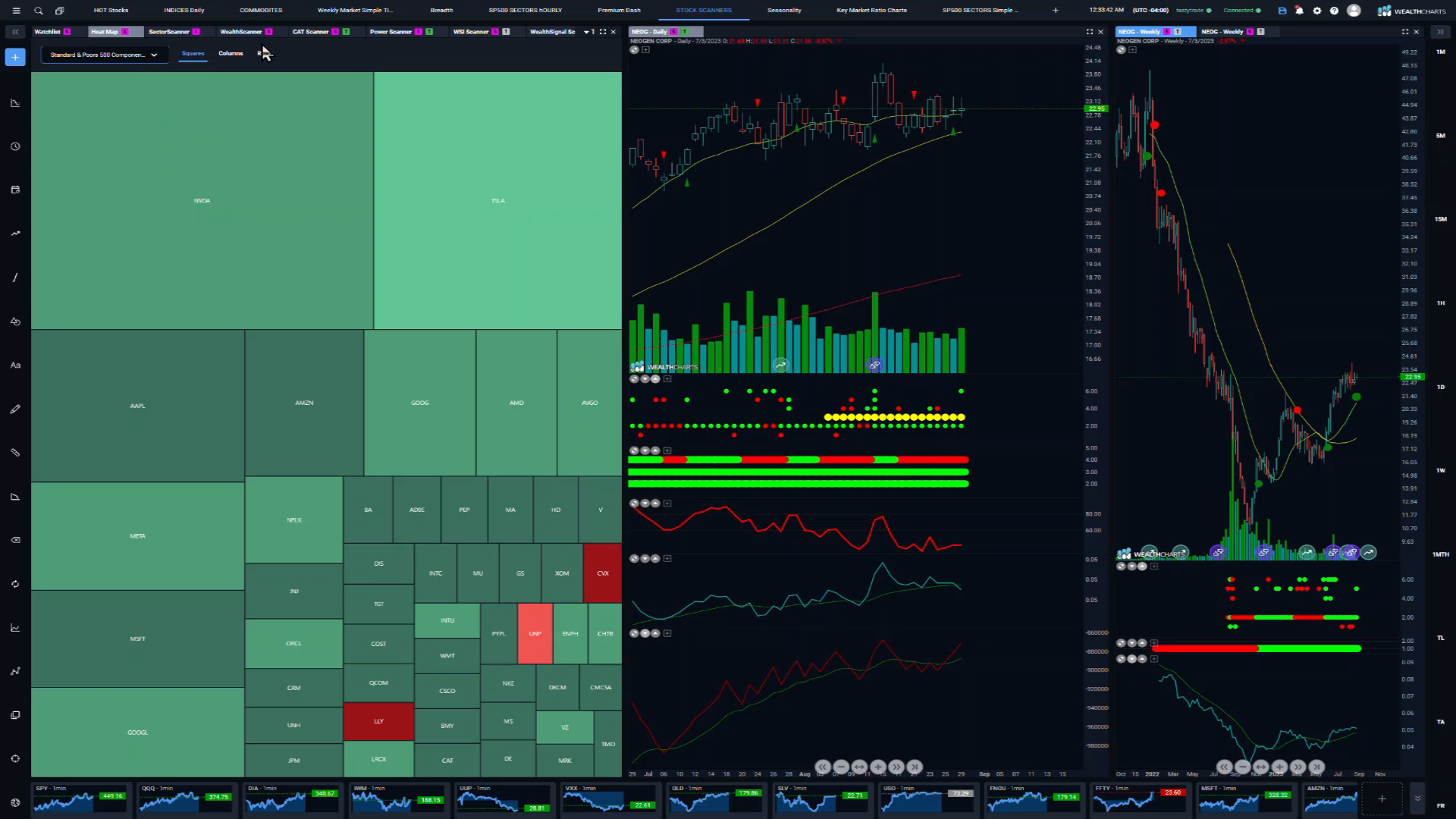Select the CAT Scanner panel tab
The height and width of the screenshot is (819, 1456).
321,32
